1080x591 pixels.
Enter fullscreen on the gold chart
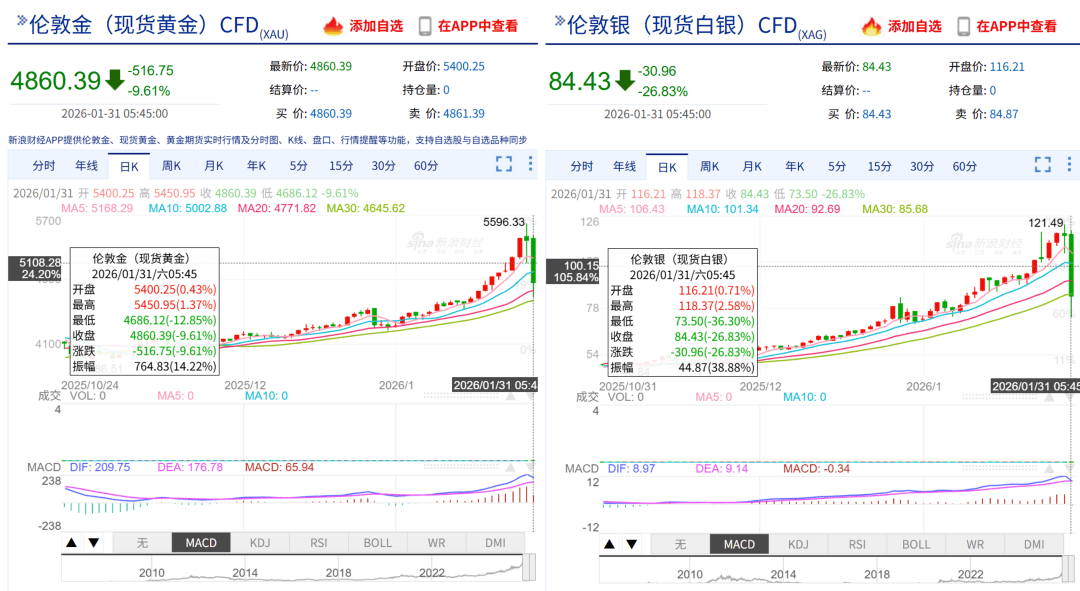point(504,165)
